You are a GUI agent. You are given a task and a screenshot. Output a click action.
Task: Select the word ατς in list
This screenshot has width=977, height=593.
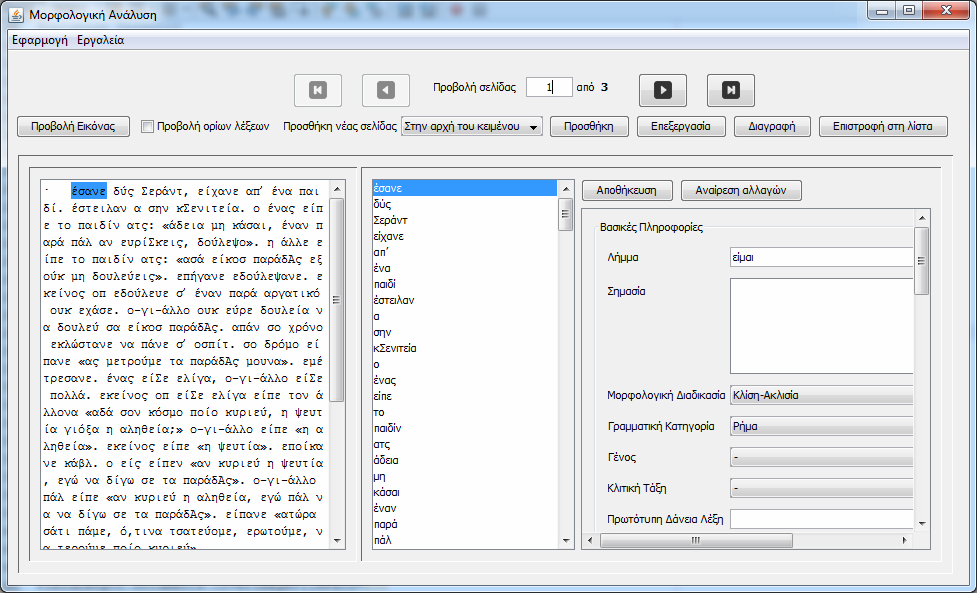click(x=464, y=445)
